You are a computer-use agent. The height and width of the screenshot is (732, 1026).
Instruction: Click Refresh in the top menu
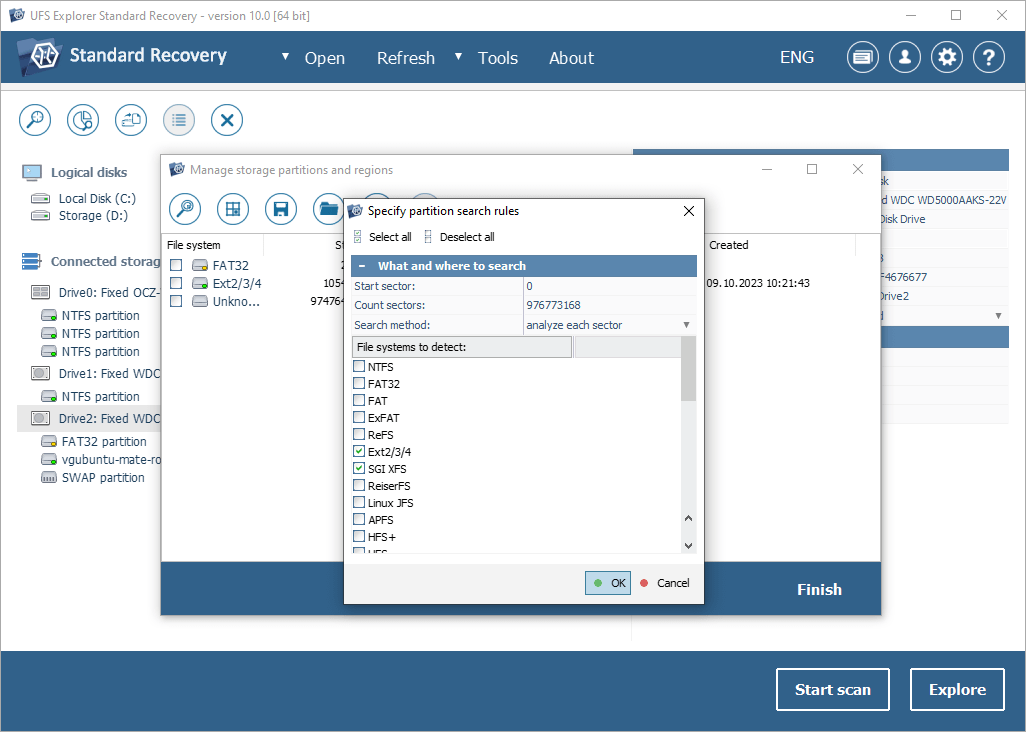click(x=406, y=58)
